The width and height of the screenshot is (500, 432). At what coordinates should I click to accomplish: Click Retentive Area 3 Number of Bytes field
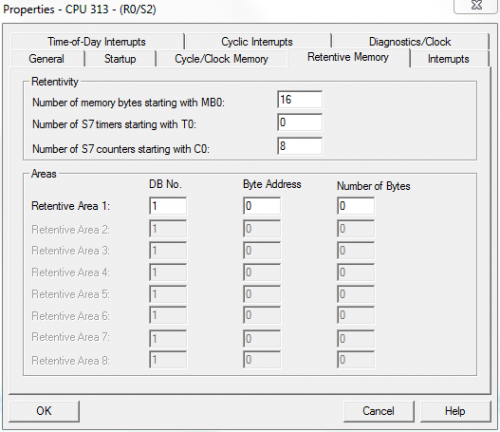[356, 250]
